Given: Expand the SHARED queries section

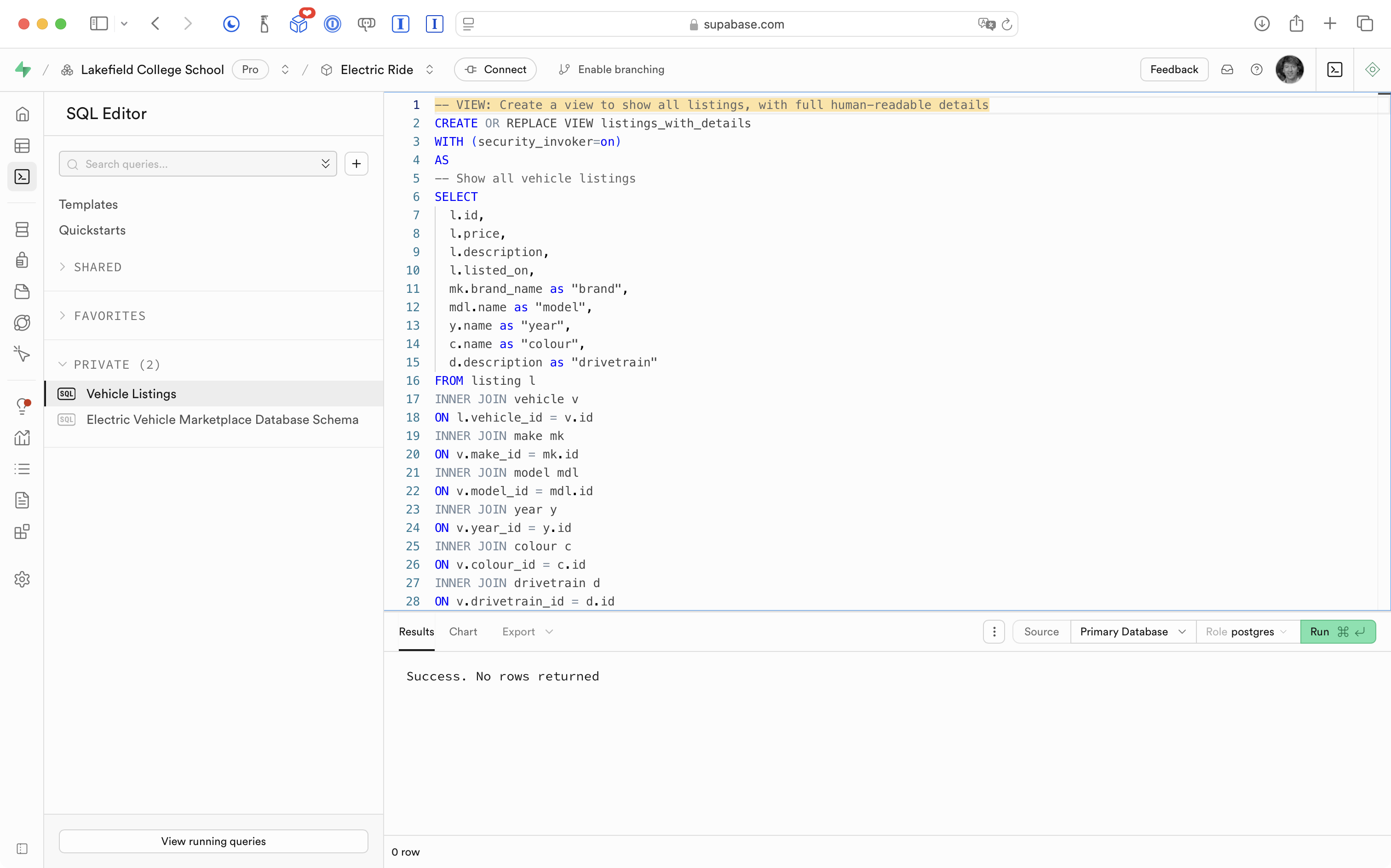Looking at the screenshot, I should coord(98,267).
